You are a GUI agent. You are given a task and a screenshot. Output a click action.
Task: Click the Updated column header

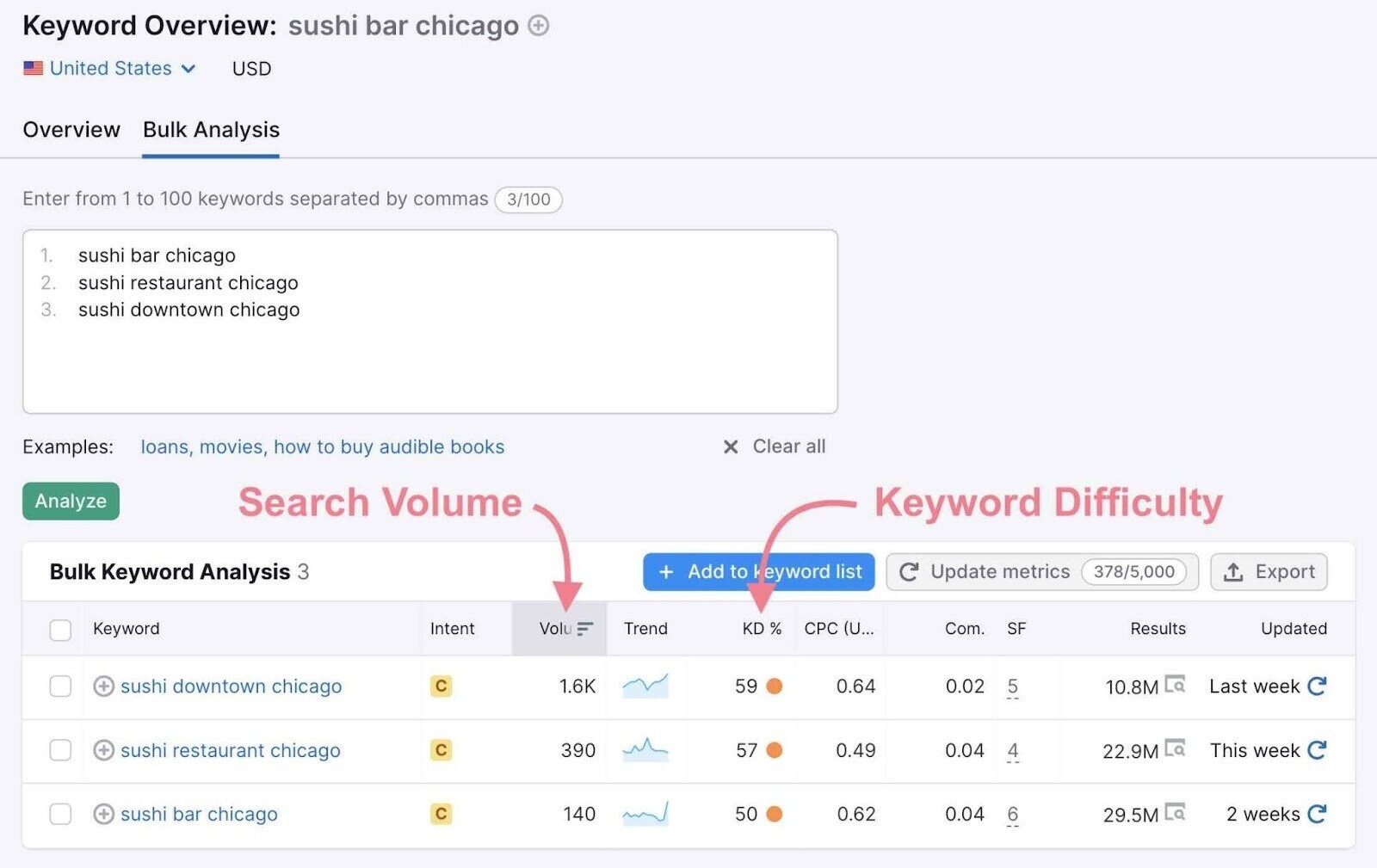pyautogui.click(x=1294, y=629)
